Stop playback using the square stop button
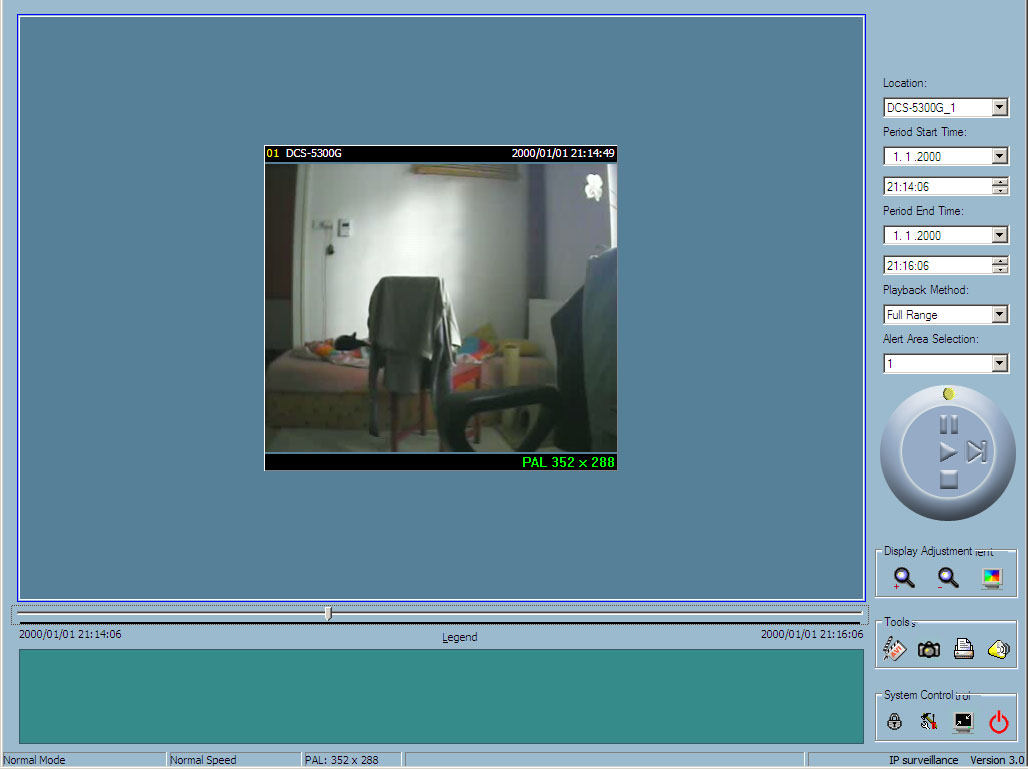The height and width of the screenshot is (769, 1028). (x=948, y=480)
